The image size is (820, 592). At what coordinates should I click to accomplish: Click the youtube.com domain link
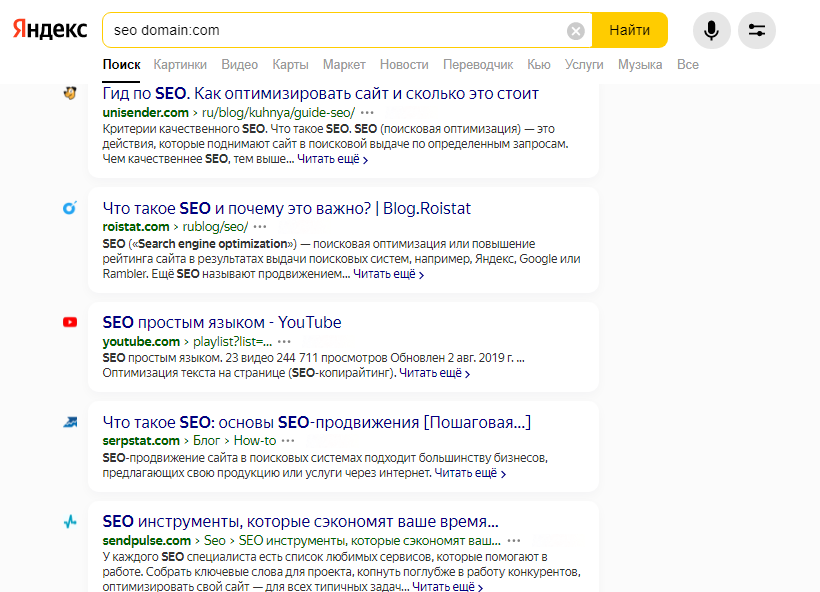pyautogui.click(x=141, y=341)
